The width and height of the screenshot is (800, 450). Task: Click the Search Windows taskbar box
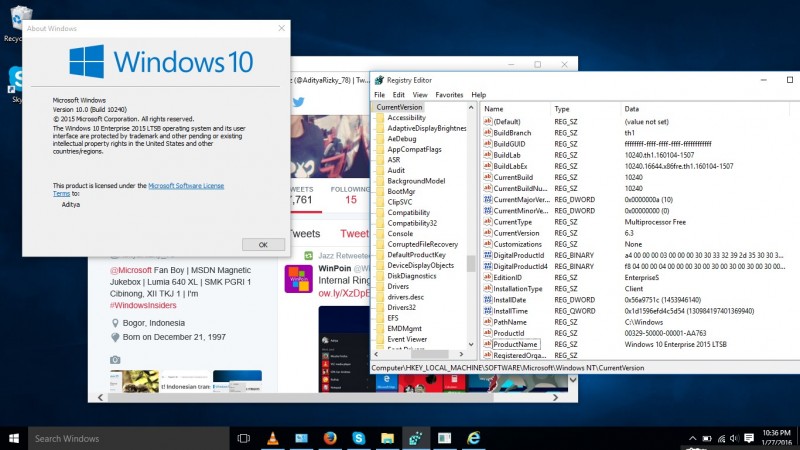coord(129,438)
